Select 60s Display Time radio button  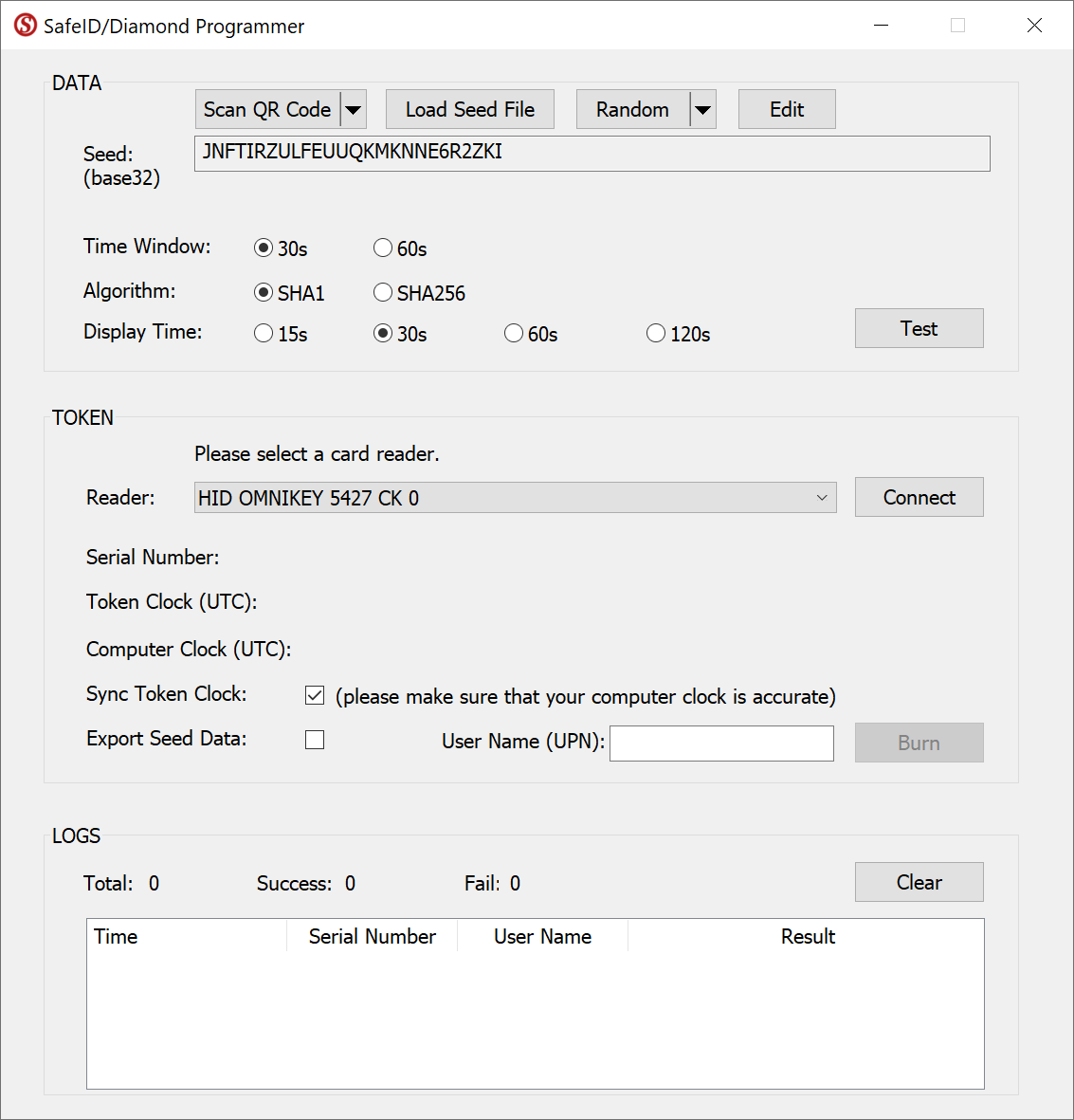pos(514,334)
